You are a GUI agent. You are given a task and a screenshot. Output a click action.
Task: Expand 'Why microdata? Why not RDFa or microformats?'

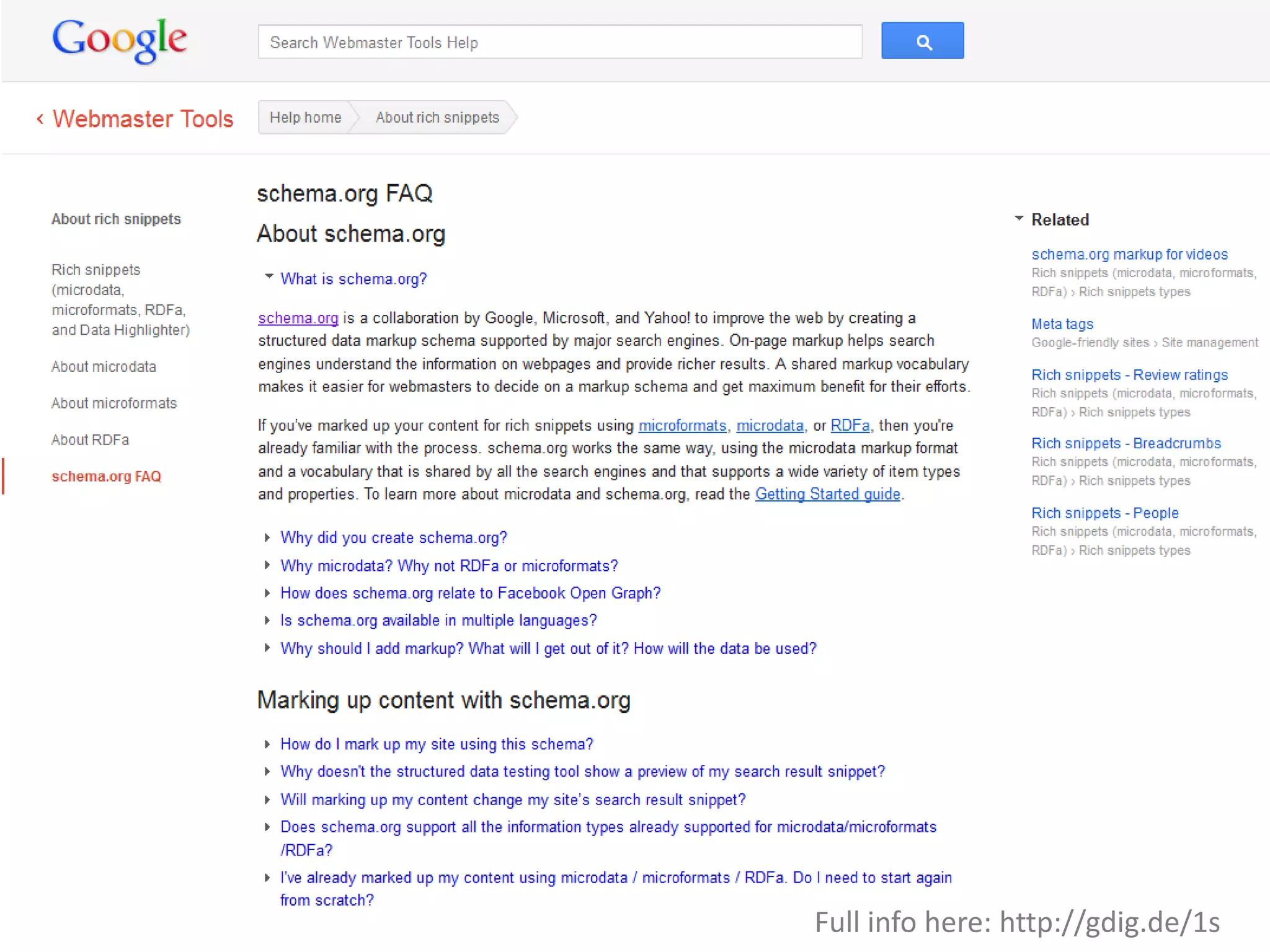coord(448,566)
